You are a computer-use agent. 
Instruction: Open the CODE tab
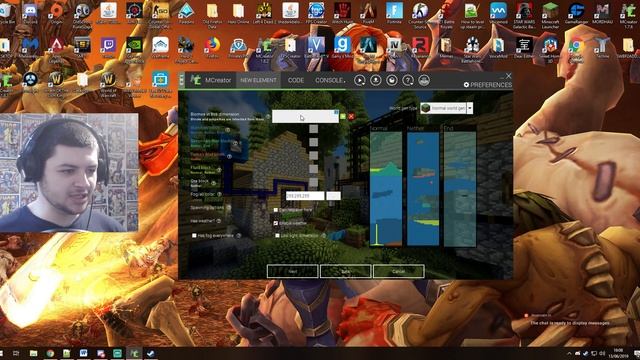[296, 80]
